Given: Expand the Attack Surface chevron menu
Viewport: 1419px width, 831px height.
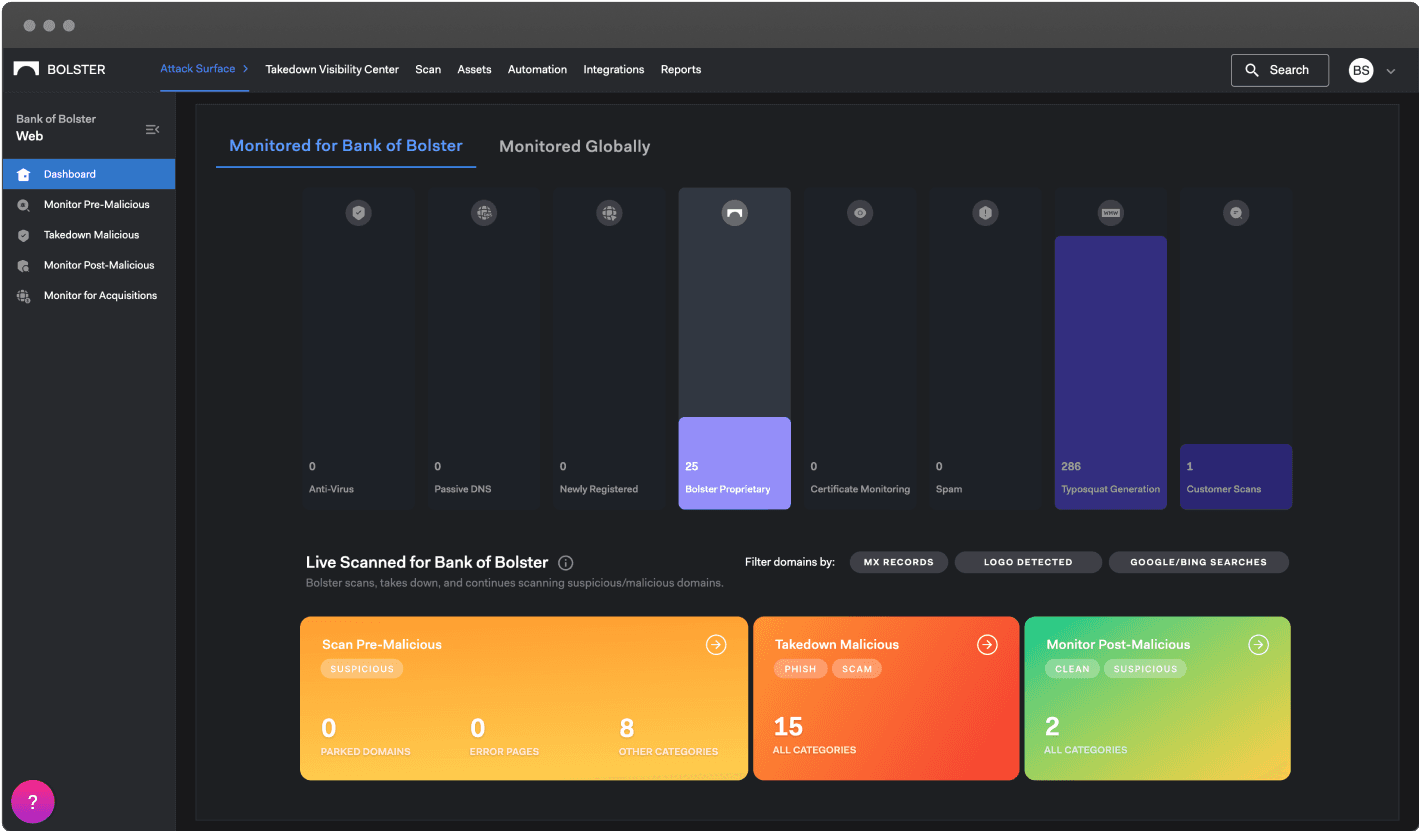Looking at the screenshot, I should click(x=246, y=69).
